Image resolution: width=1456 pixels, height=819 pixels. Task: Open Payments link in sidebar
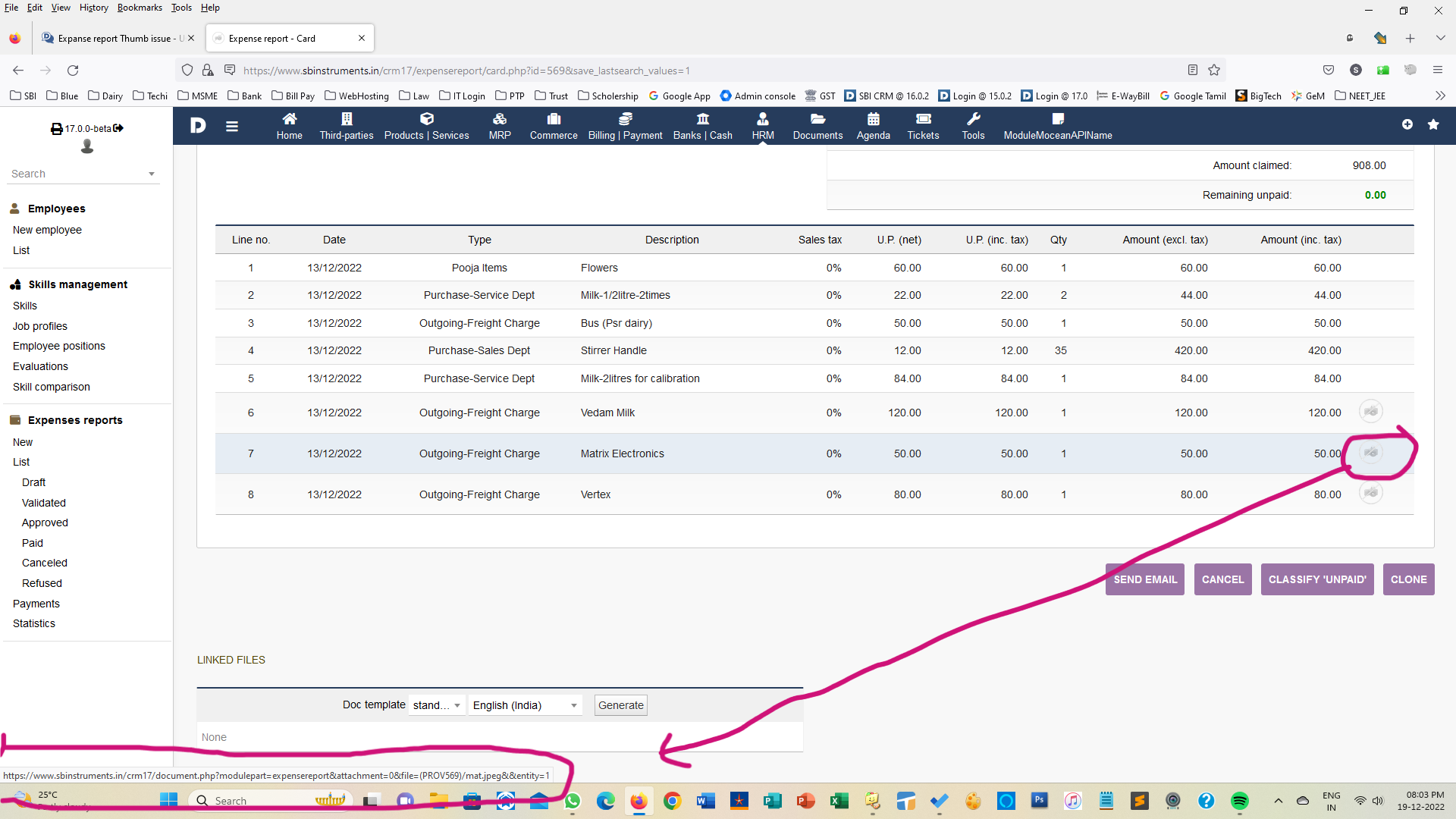36,604
